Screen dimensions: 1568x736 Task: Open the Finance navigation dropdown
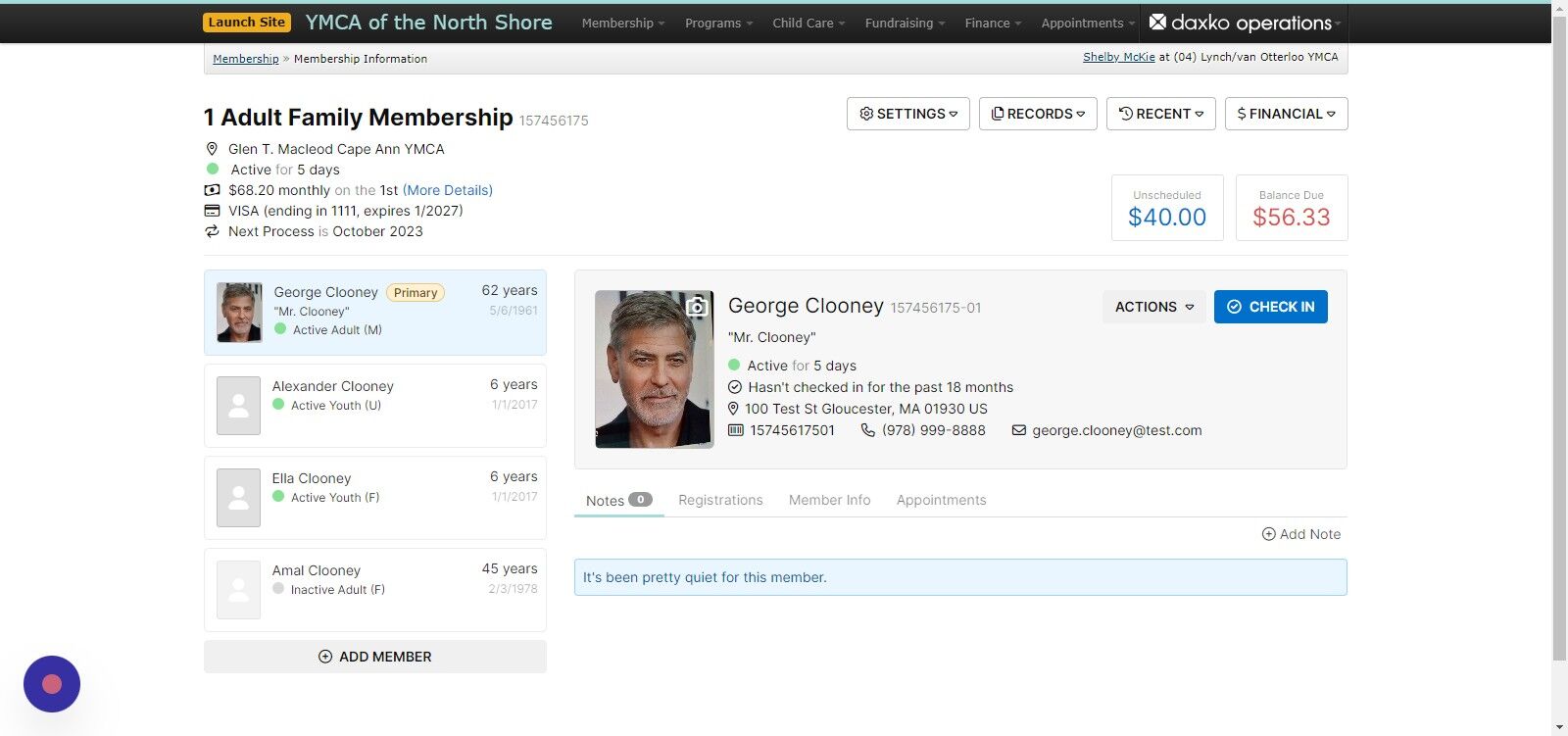[x=993, y=23]
